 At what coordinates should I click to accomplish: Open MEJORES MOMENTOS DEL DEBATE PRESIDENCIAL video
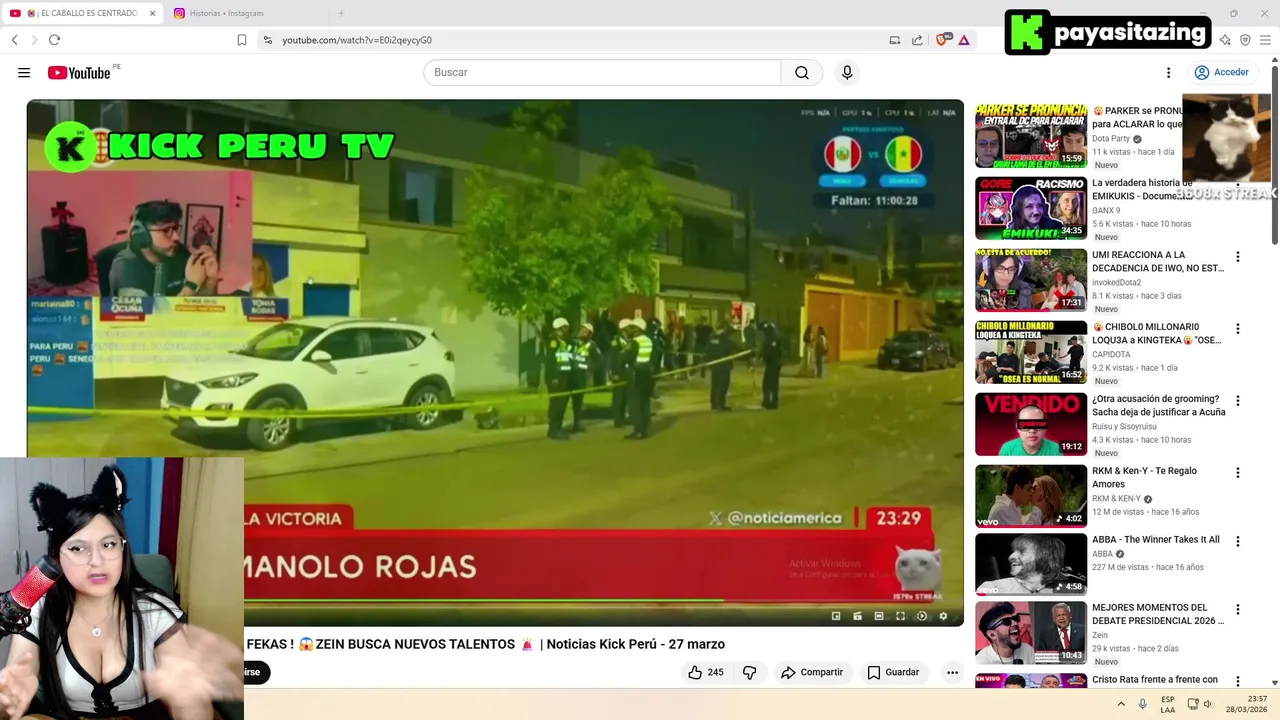point(1031,632)
